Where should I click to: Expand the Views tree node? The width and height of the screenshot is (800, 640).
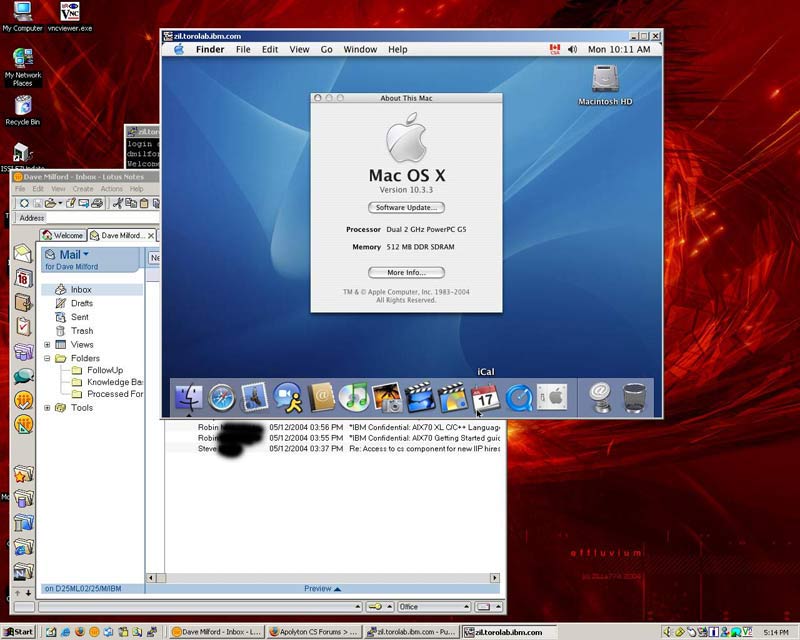pos(47,345)
